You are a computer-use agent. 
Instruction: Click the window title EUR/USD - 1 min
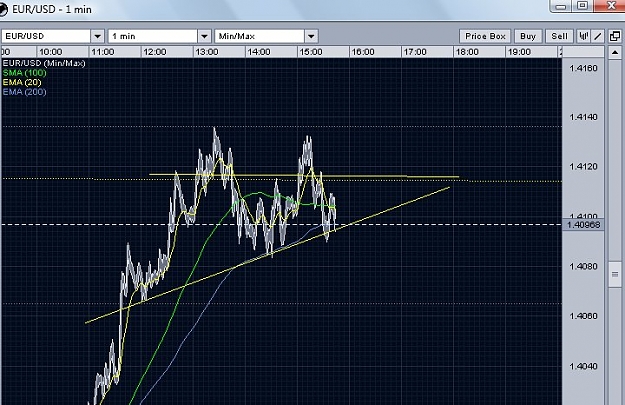click(52, 10)
